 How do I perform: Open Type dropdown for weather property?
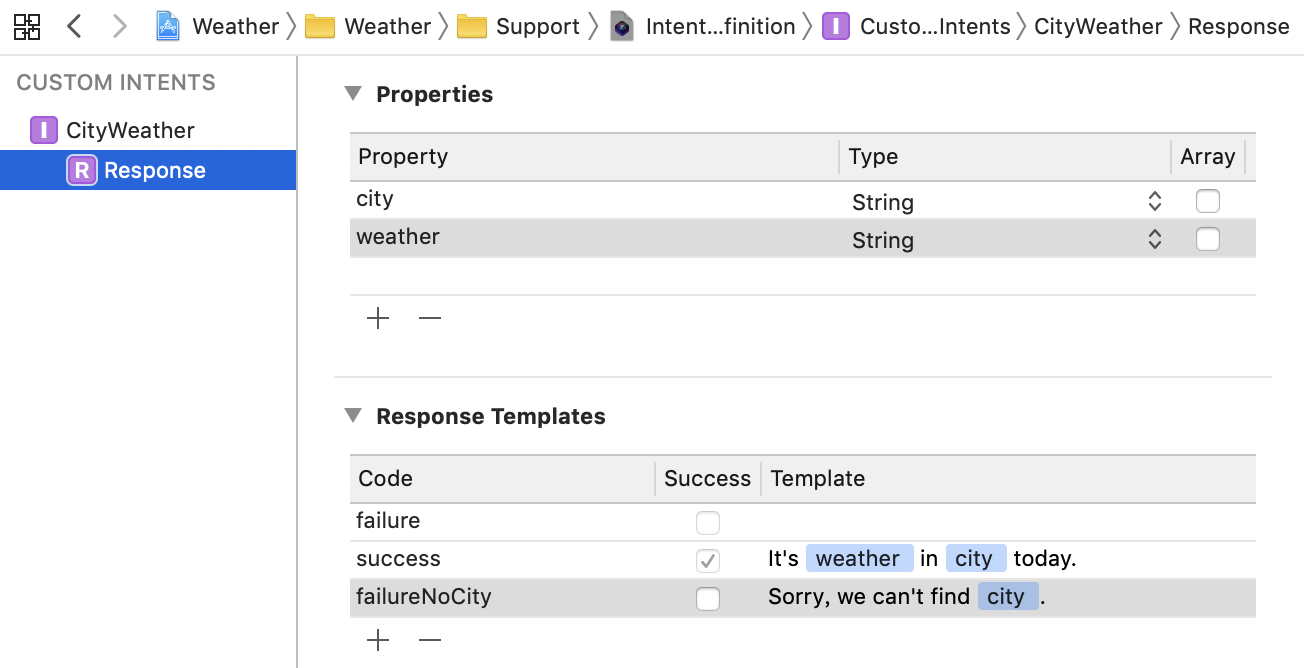point(1154,240)
